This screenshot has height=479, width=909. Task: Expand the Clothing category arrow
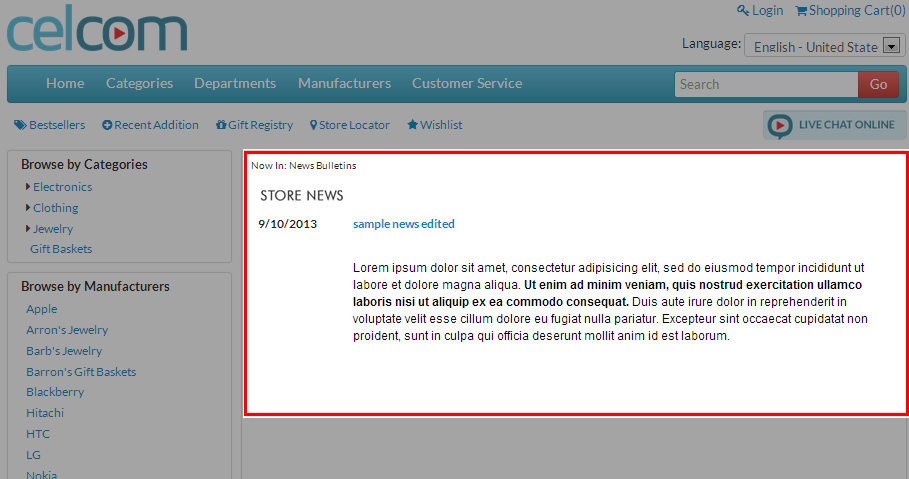coord(28,208)
